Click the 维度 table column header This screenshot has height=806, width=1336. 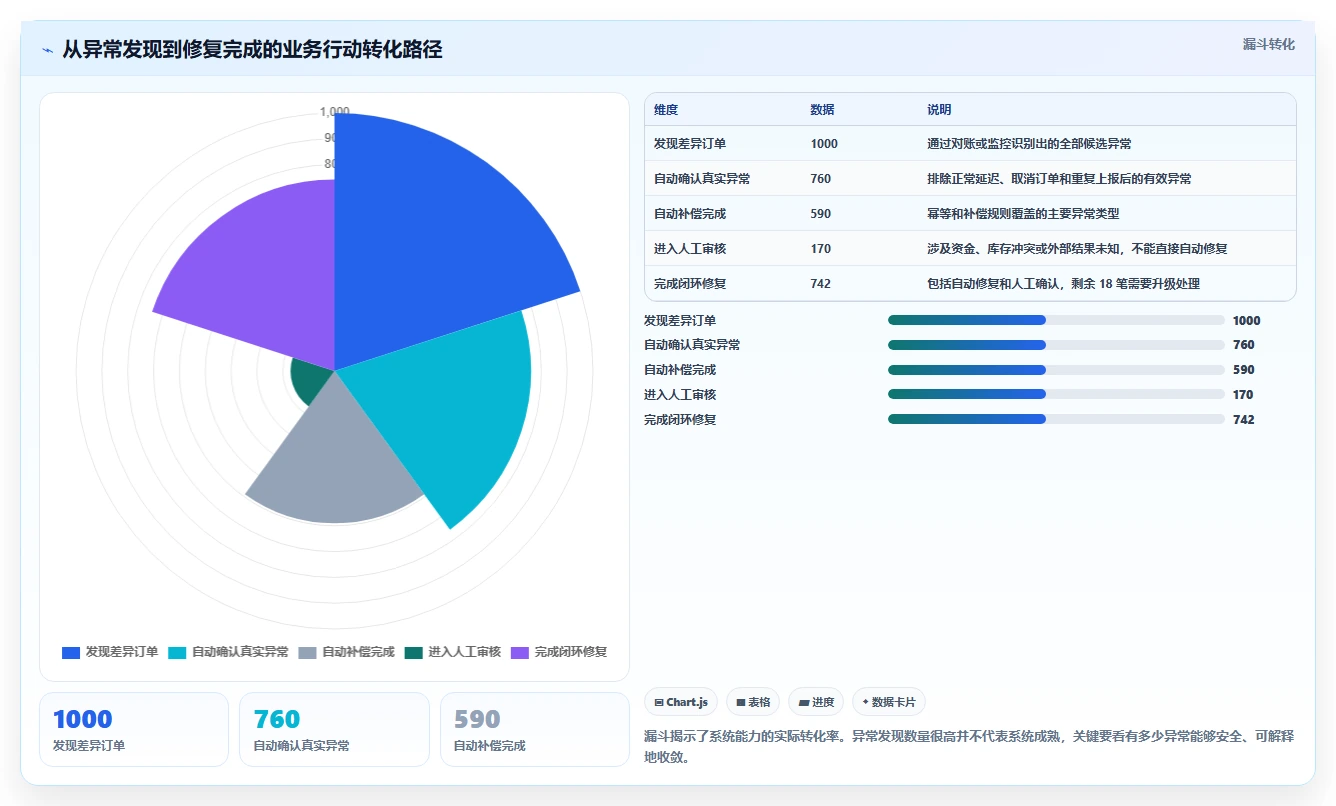point(666,110)
